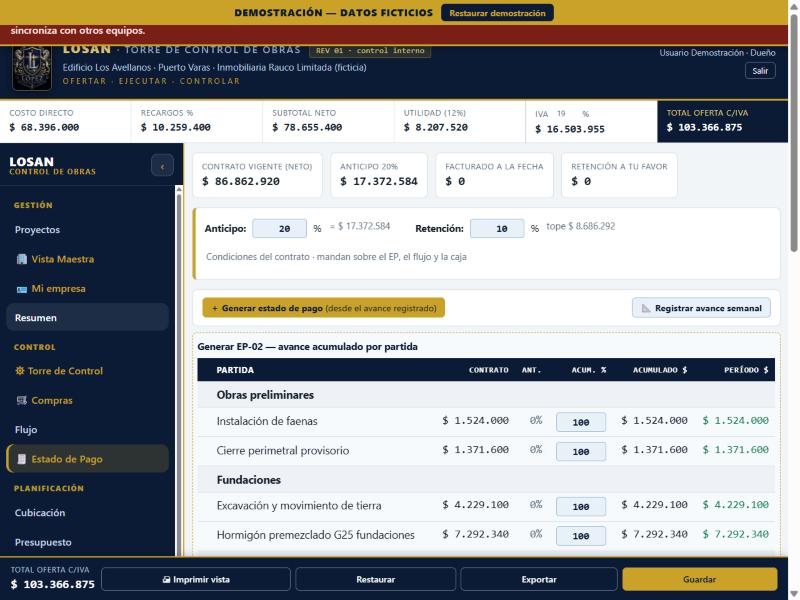Click the printer icon on Imprimir vista

coord(166,580)
